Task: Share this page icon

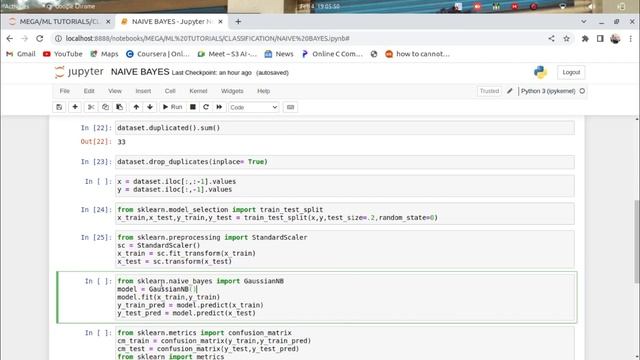Action: point(551,38)
